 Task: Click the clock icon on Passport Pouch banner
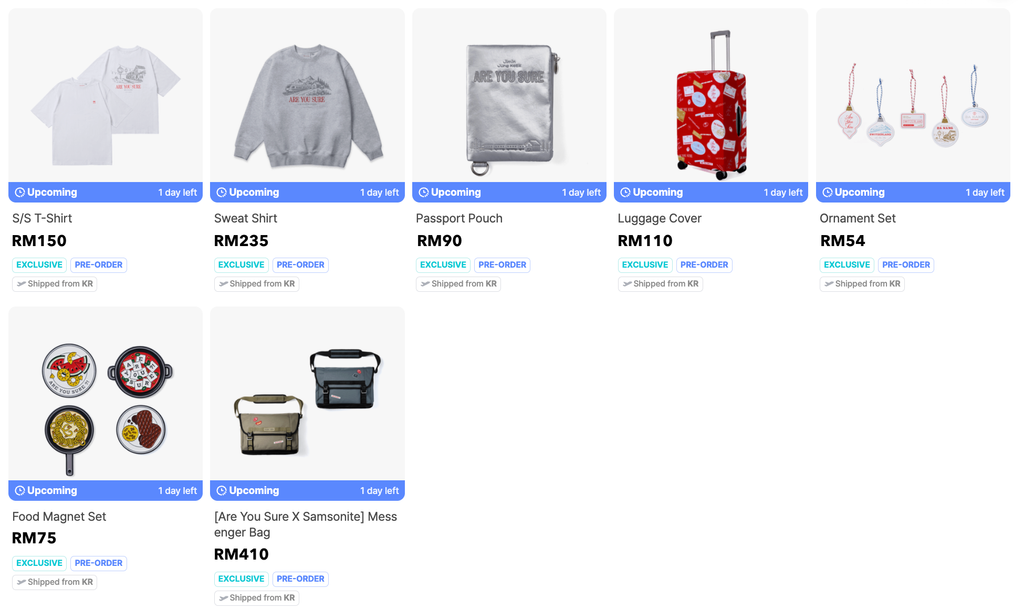(x=423, y=193)
